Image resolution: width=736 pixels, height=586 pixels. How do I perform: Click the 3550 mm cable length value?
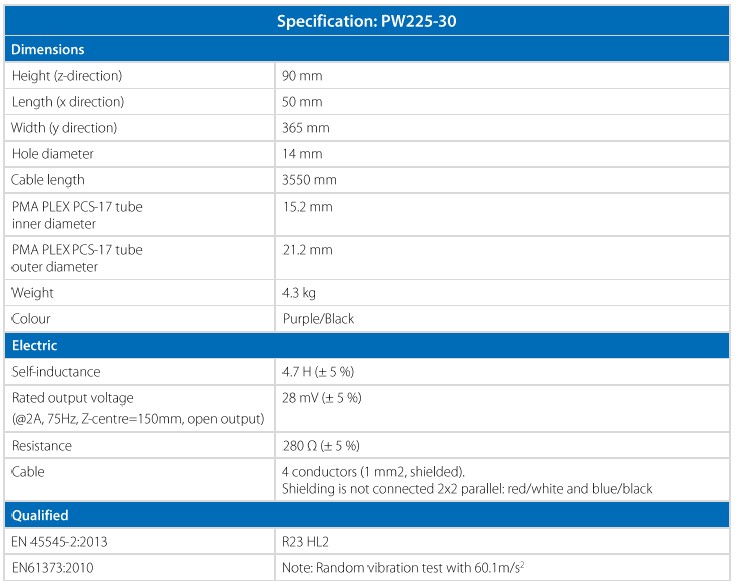click(x=310, y=180)
